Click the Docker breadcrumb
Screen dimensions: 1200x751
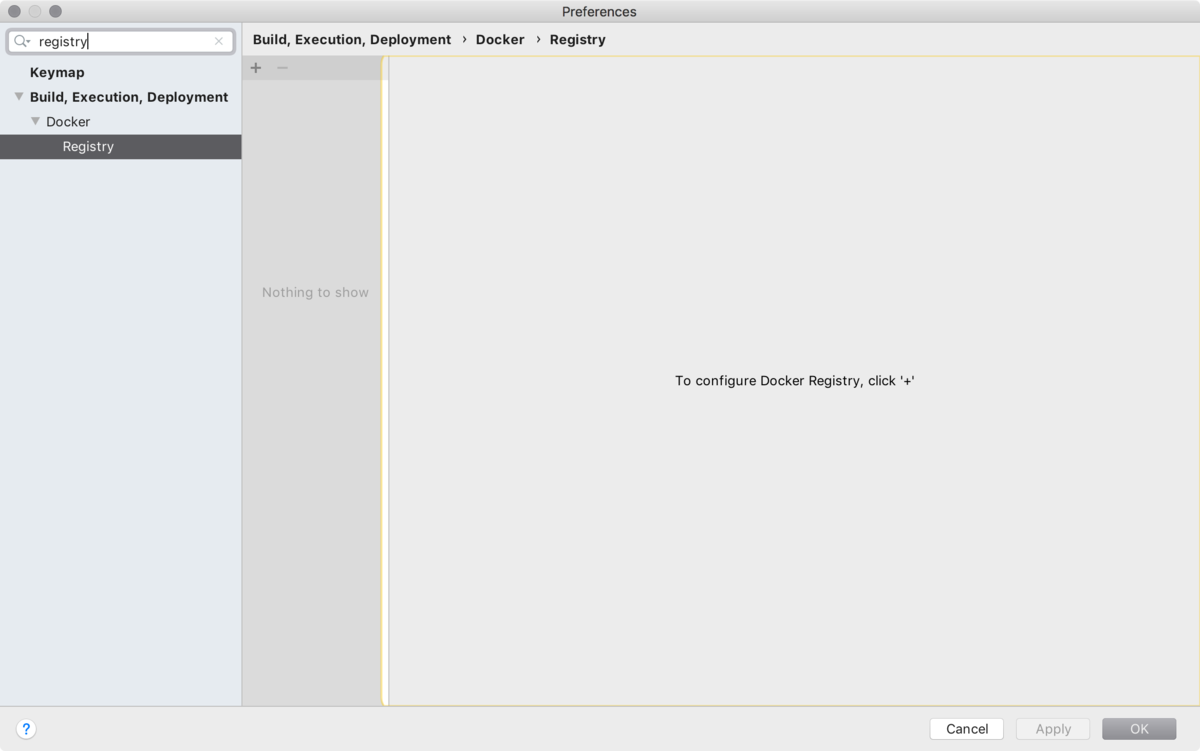coord(499,39)
